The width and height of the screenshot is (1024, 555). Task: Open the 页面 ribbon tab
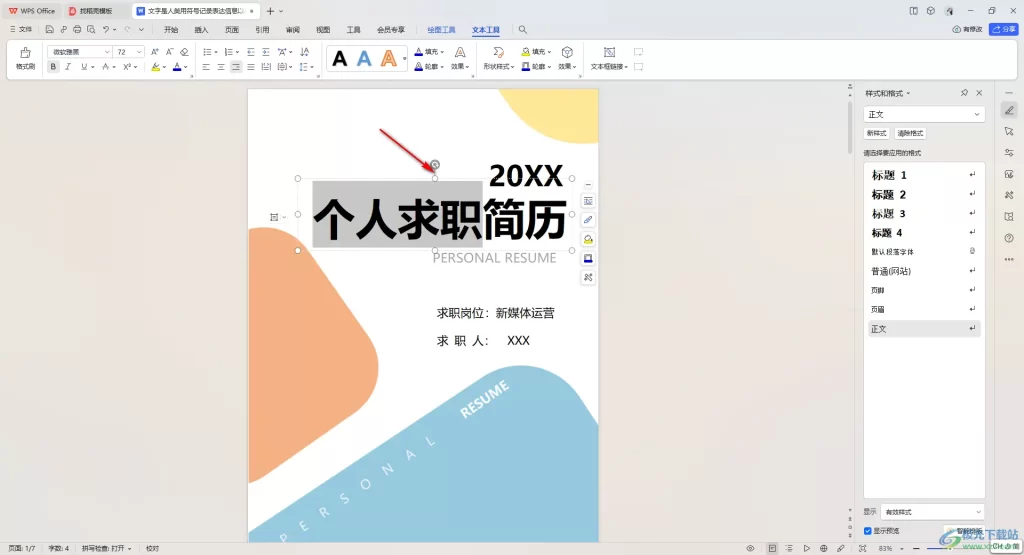232,29
